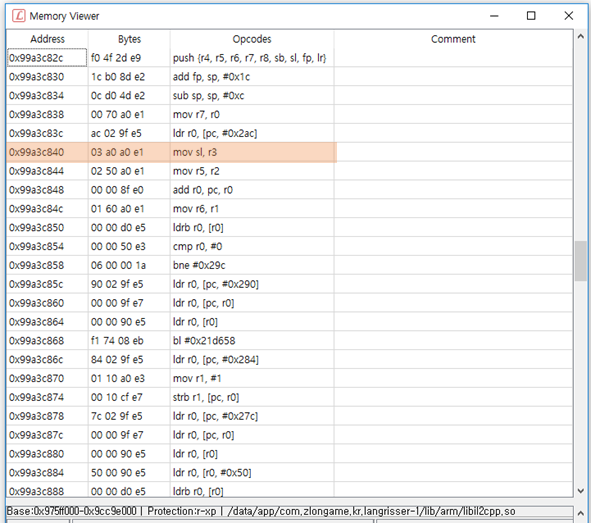Select address 0x99a3c830
591x523 pixels.
37,77
